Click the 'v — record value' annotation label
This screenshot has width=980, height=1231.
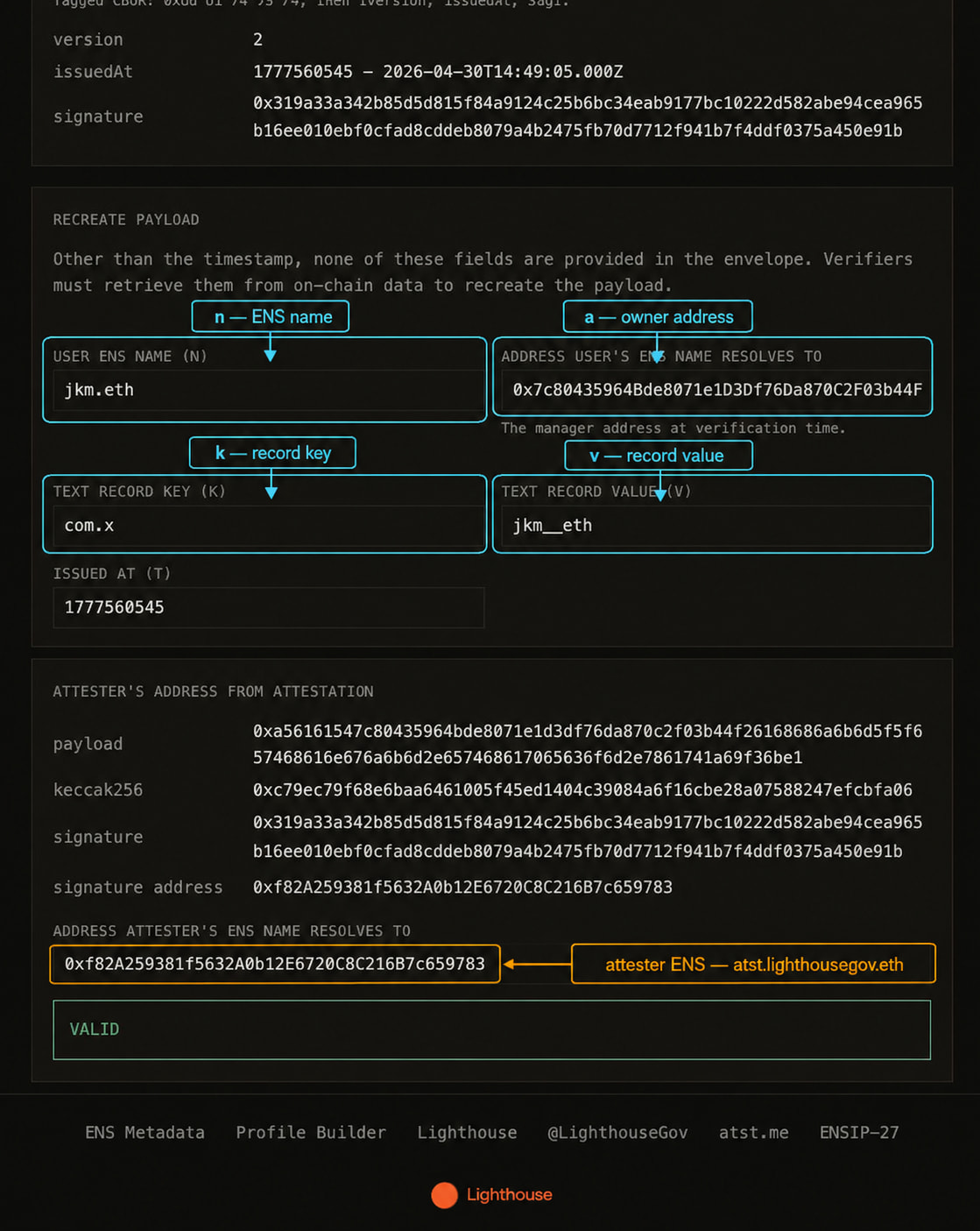(x=659, y=456)
